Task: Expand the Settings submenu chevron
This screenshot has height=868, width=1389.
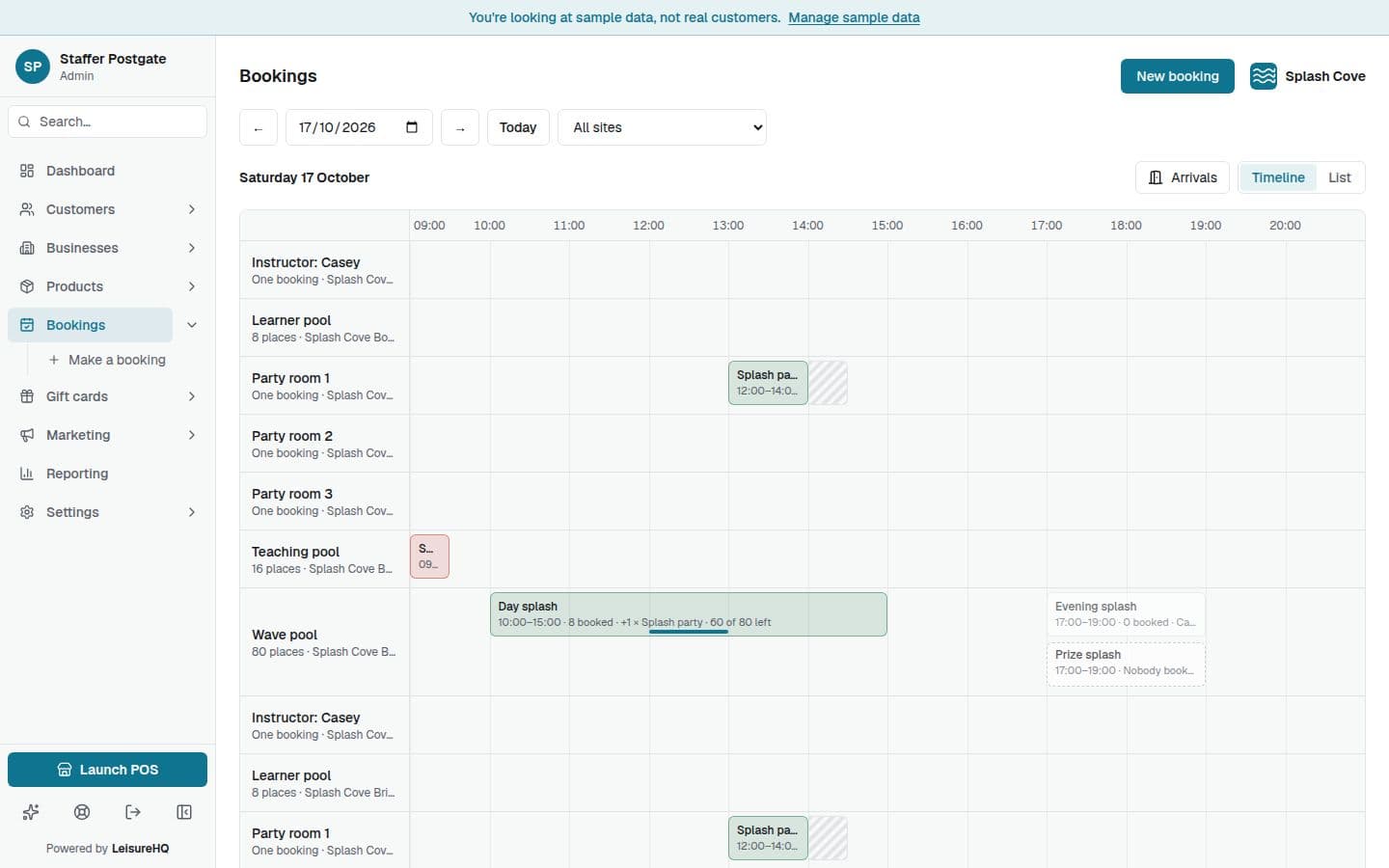Action: (x=192, y=512)
